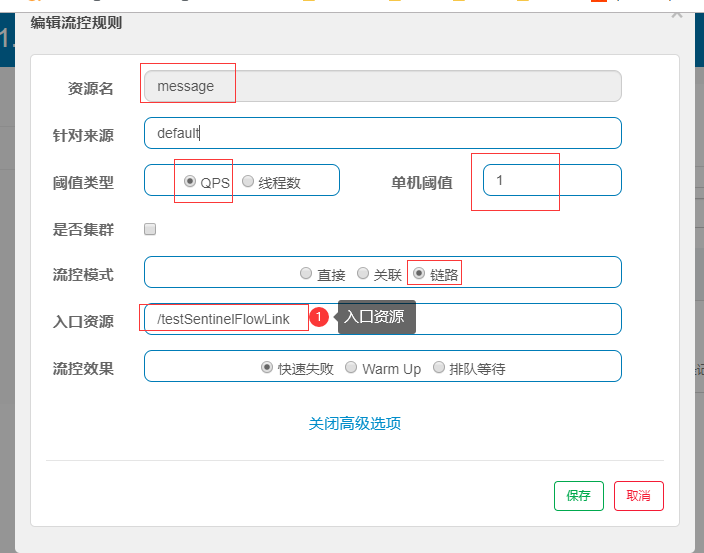The width and height of the screenshot is (704, 553).
Task: Focus the 针对来源 field with default
Action: tap(383, 133)
